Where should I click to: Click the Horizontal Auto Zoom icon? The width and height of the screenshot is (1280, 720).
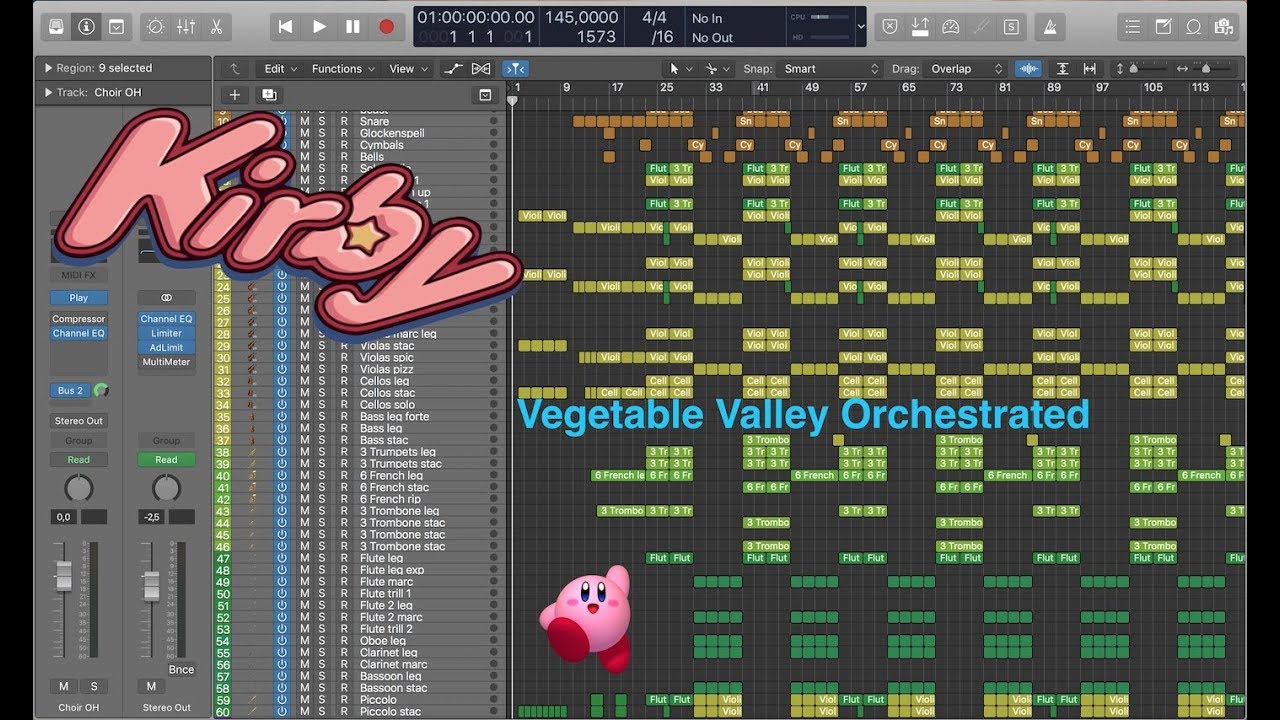pyautogui.click(x=1089, y=69)
